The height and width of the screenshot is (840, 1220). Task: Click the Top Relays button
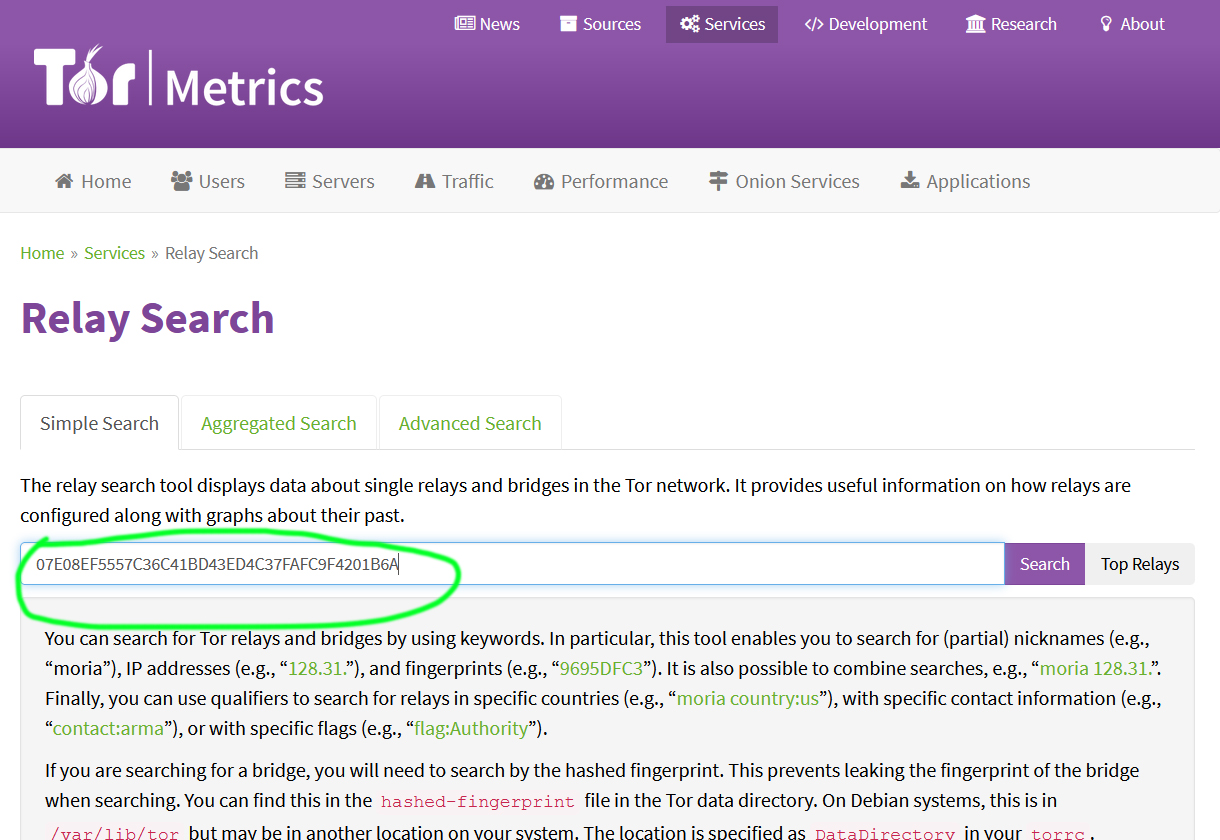(1140, 564)
